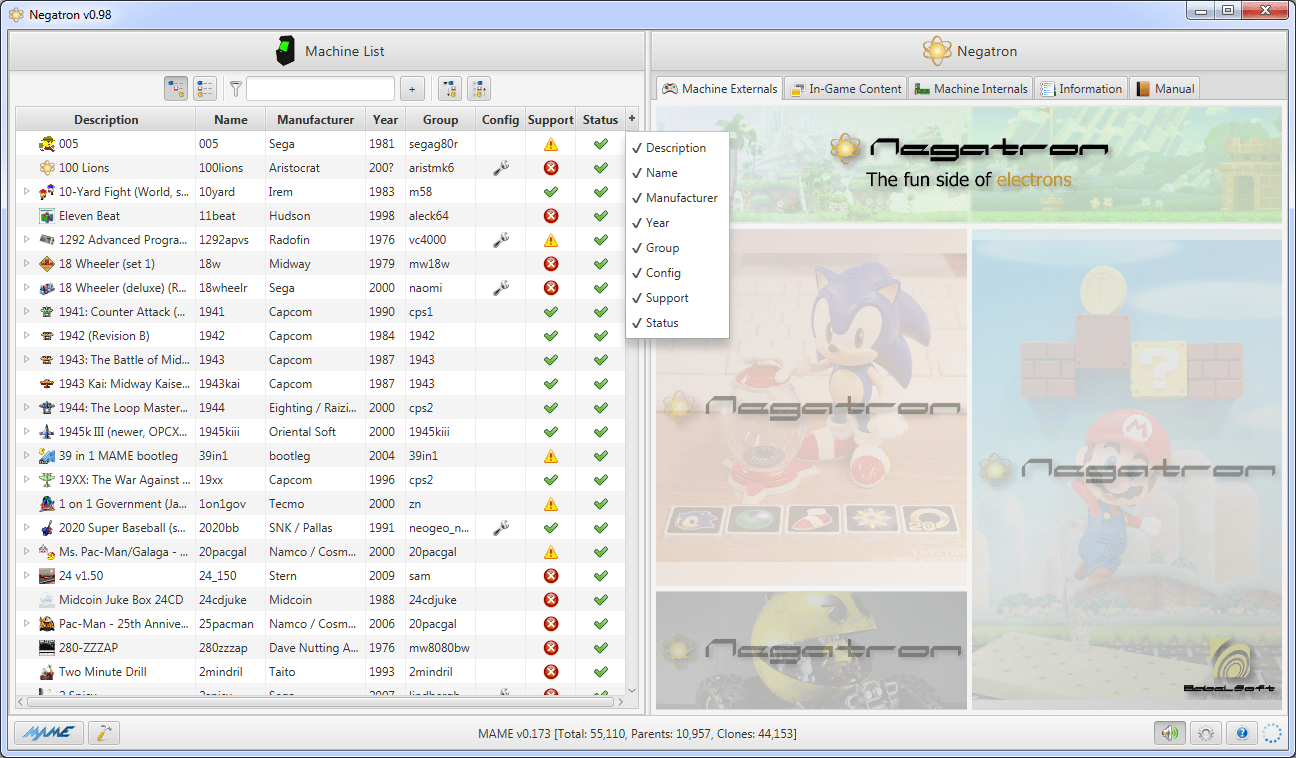
Task: Switch to Machine Internals tab
Action: (x=971, y=89)
